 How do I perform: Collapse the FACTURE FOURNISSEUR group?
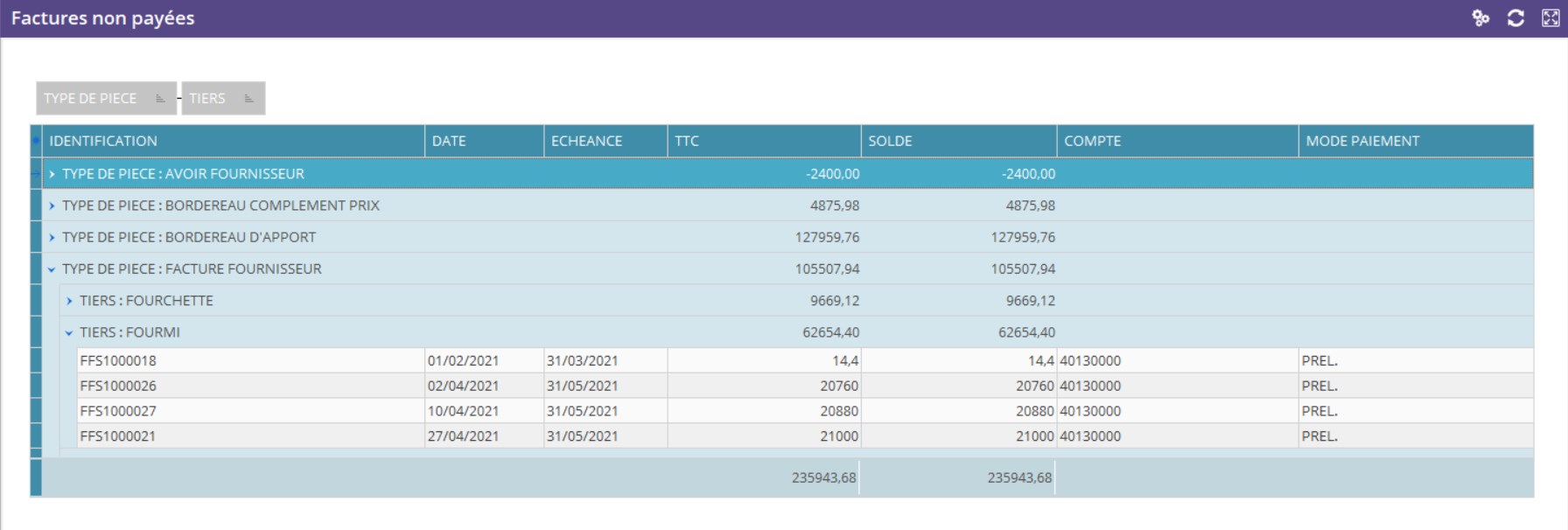pos(52,269)
